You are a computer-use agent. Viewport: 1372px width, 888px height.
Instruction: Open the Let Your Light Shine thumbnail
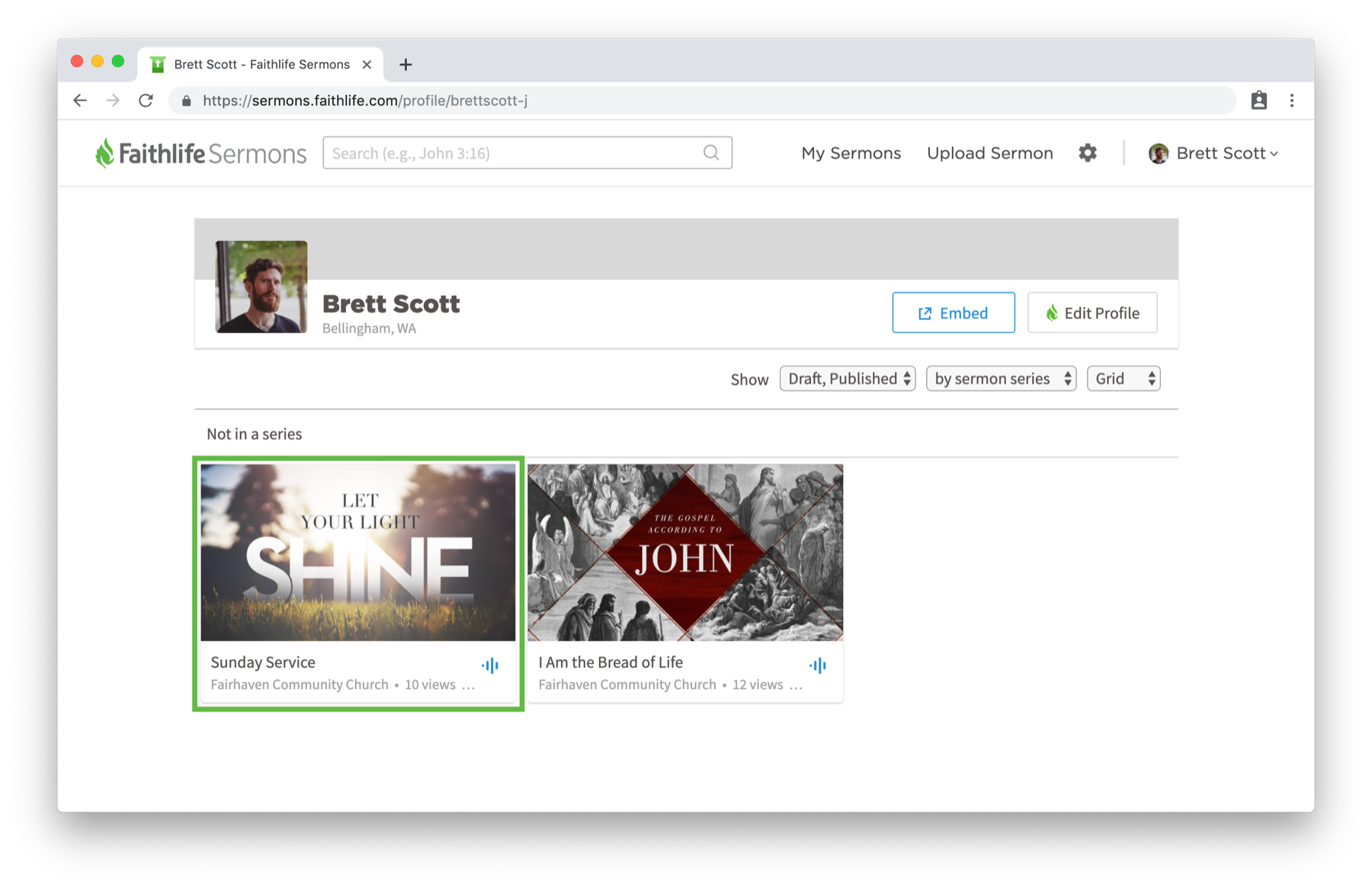pyautogui.click(x=358, y=553)
